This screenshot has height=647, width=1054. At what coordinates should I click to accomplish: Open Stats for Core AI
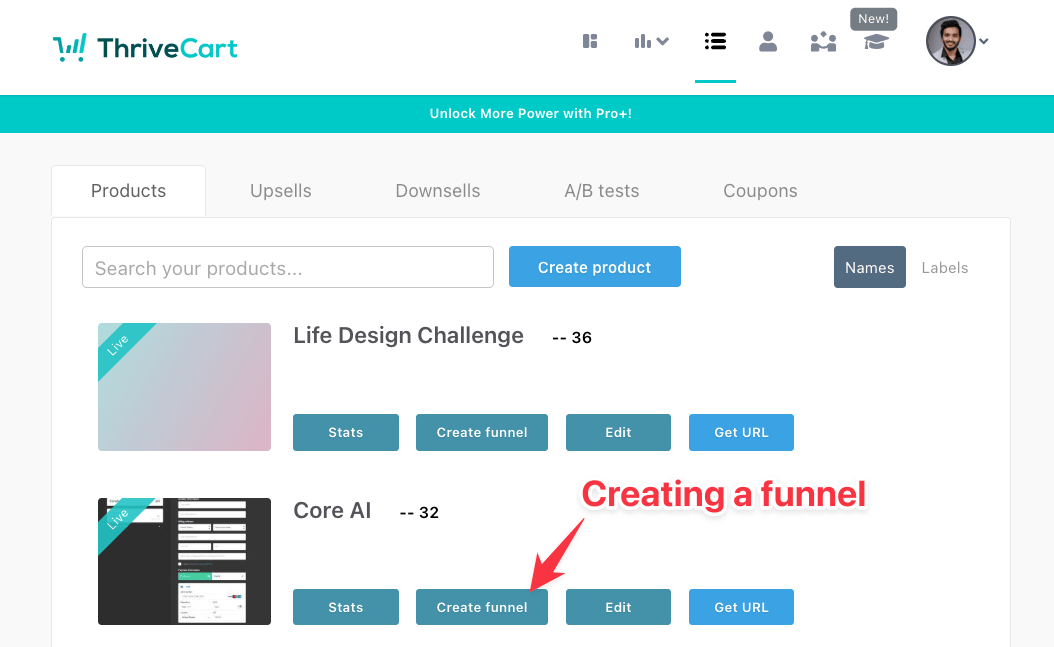click(x=346, y=607)
